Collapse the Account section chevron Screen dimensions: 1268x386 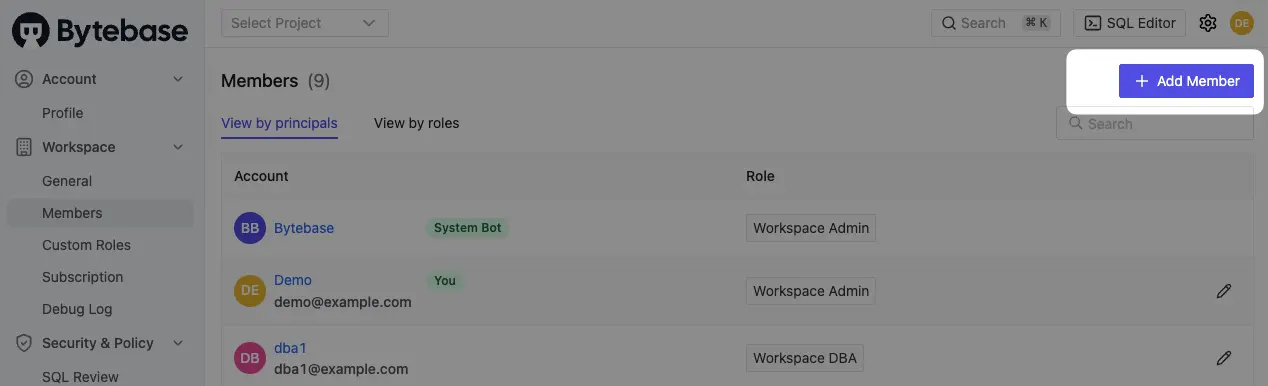click(x=178, y=79)
